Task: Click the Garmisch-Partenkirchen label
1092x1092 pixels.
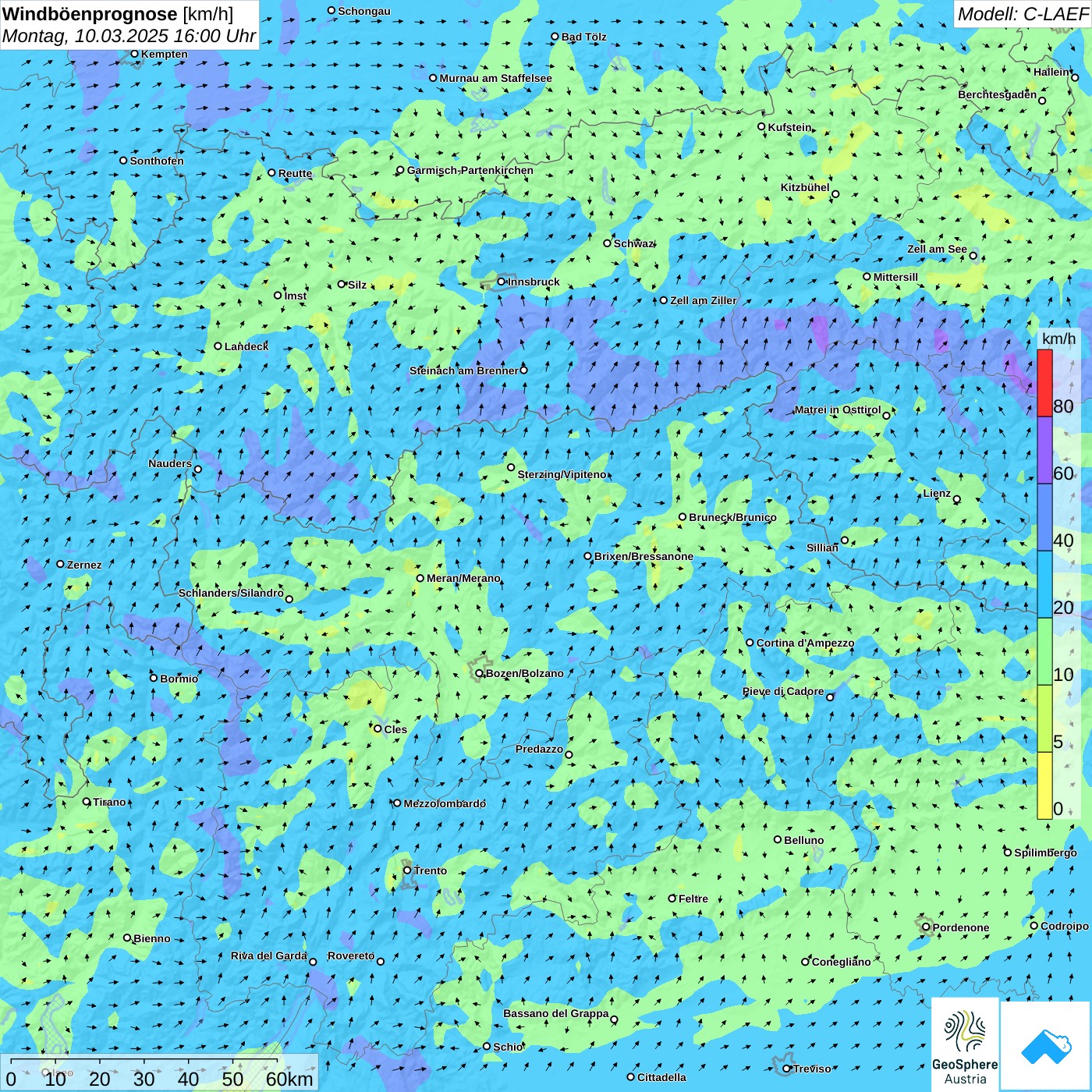Action: tap(470, 170)
